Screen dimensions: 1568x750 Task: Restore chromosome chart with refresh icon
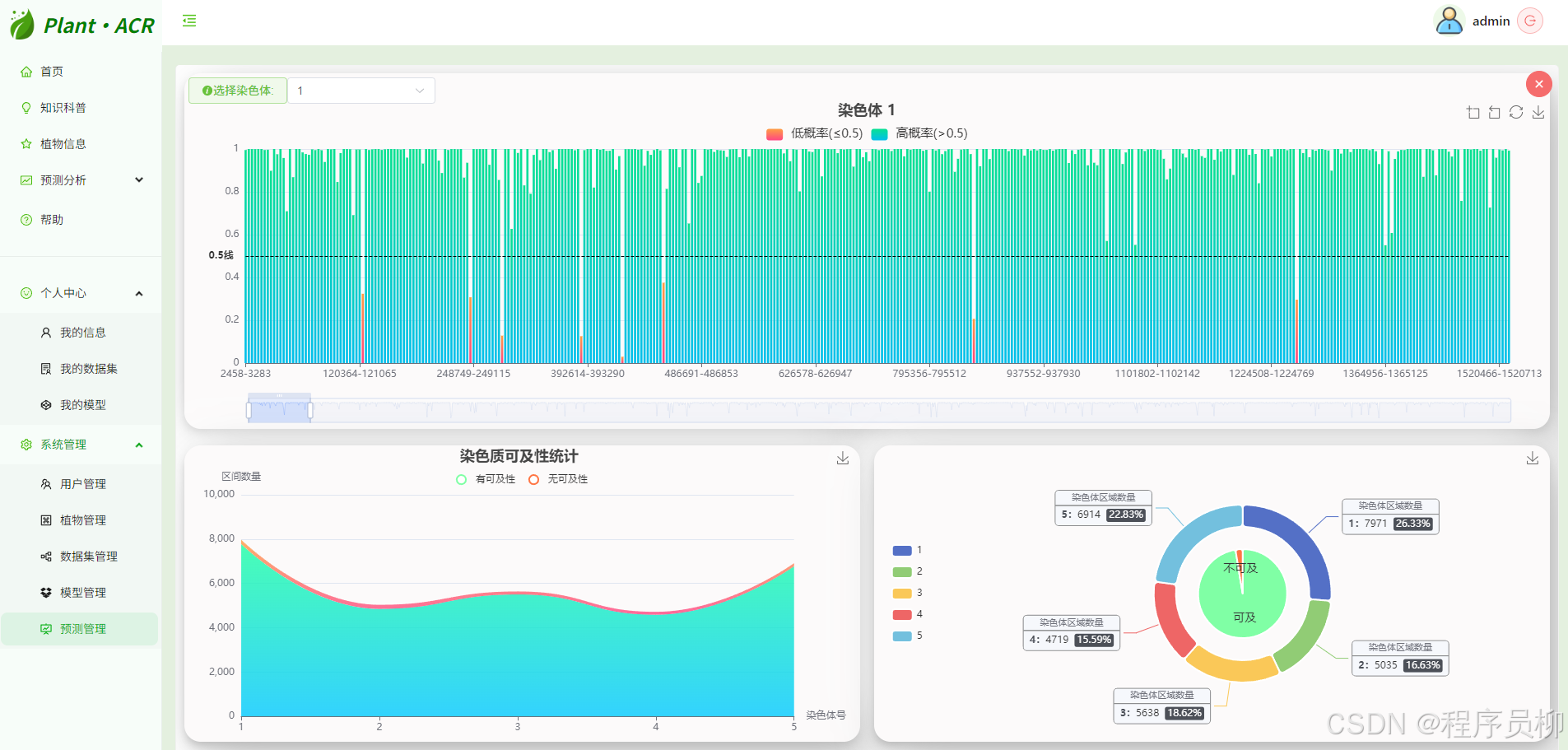pyautogui.click(x=1516, y=113)
